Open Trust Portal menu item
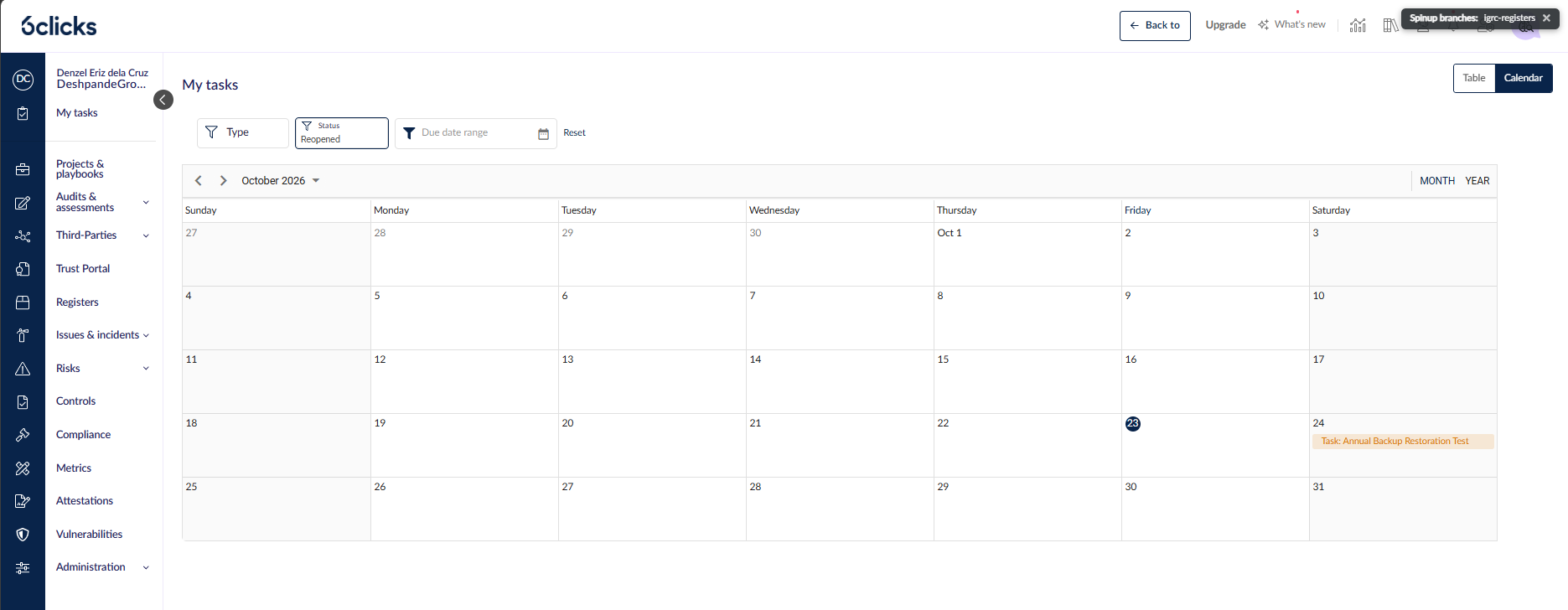Screen dimensions: 1568x610 (x=83, y=269)
